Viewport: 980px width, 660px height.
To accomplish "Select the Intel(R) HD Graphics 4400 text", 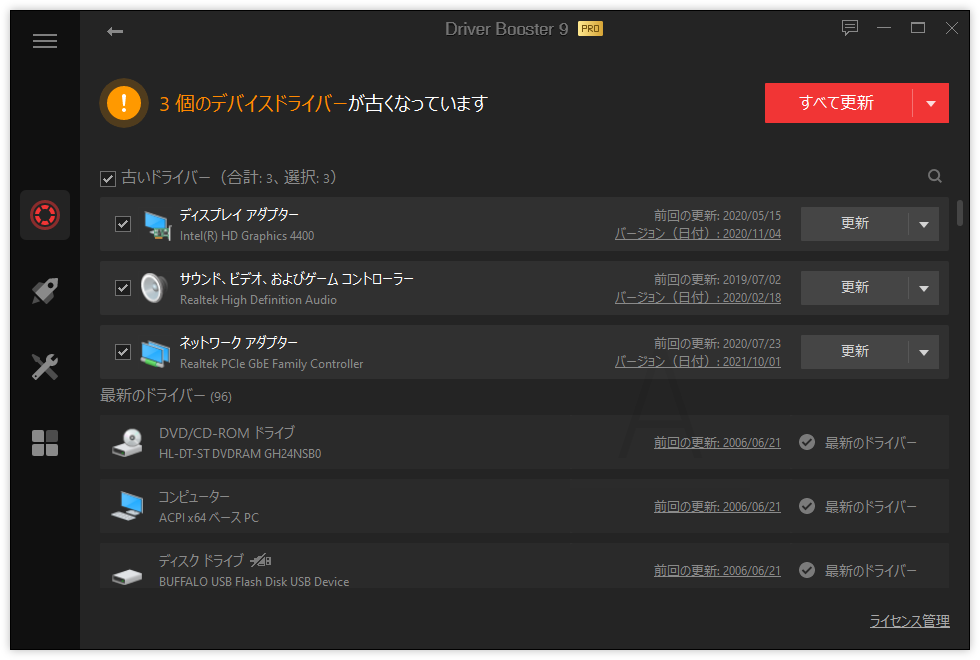I will 247,236.
